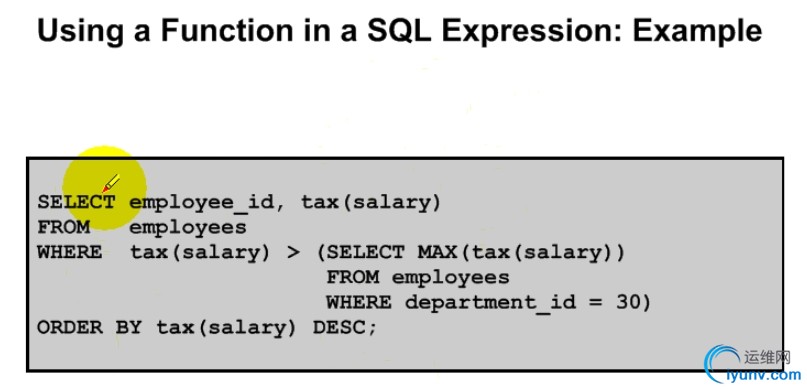Click the pencil cursor icon

[x=111, y=183]
